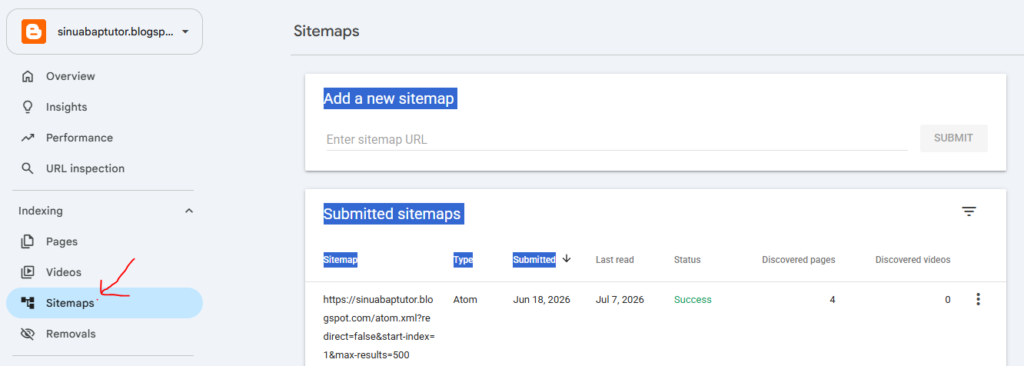Viewport: 1024px width, 366px height.
Task: Focus the Enter sitemap URL field
Action: (616, 139)
